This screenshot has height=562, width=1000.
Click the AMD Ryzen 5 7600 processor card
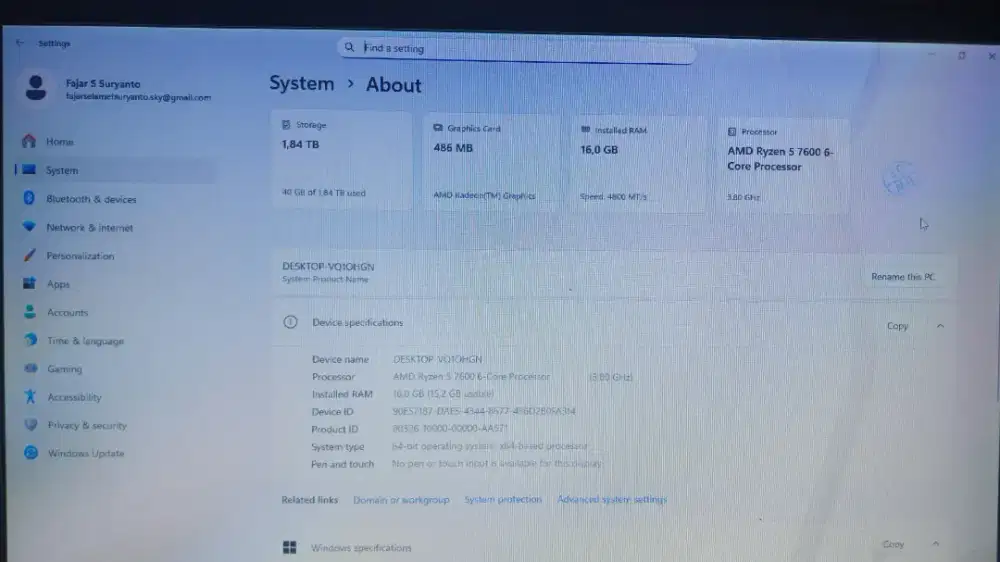coord(783,166)
